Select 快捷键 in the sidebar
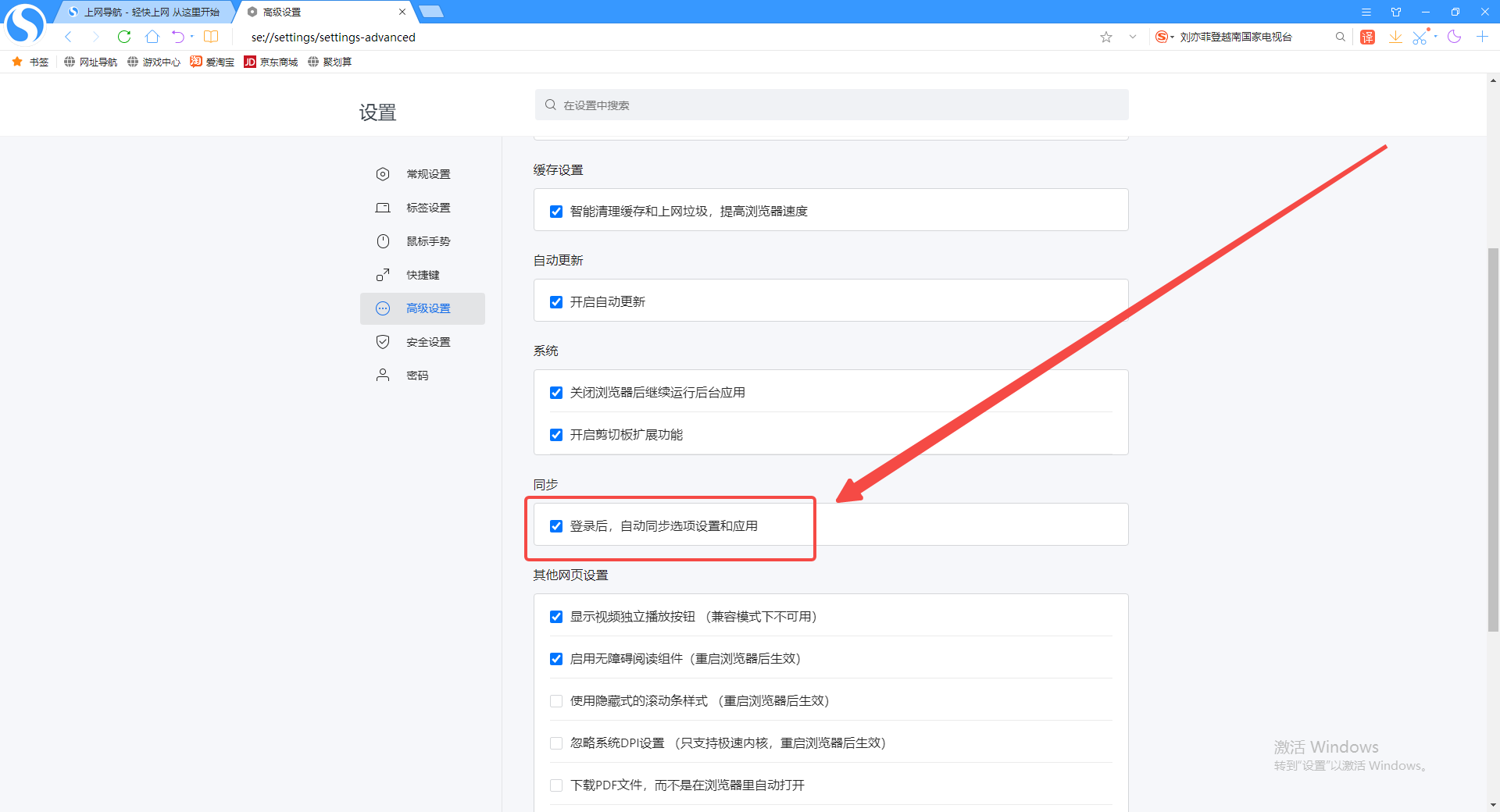 [423, 275]
